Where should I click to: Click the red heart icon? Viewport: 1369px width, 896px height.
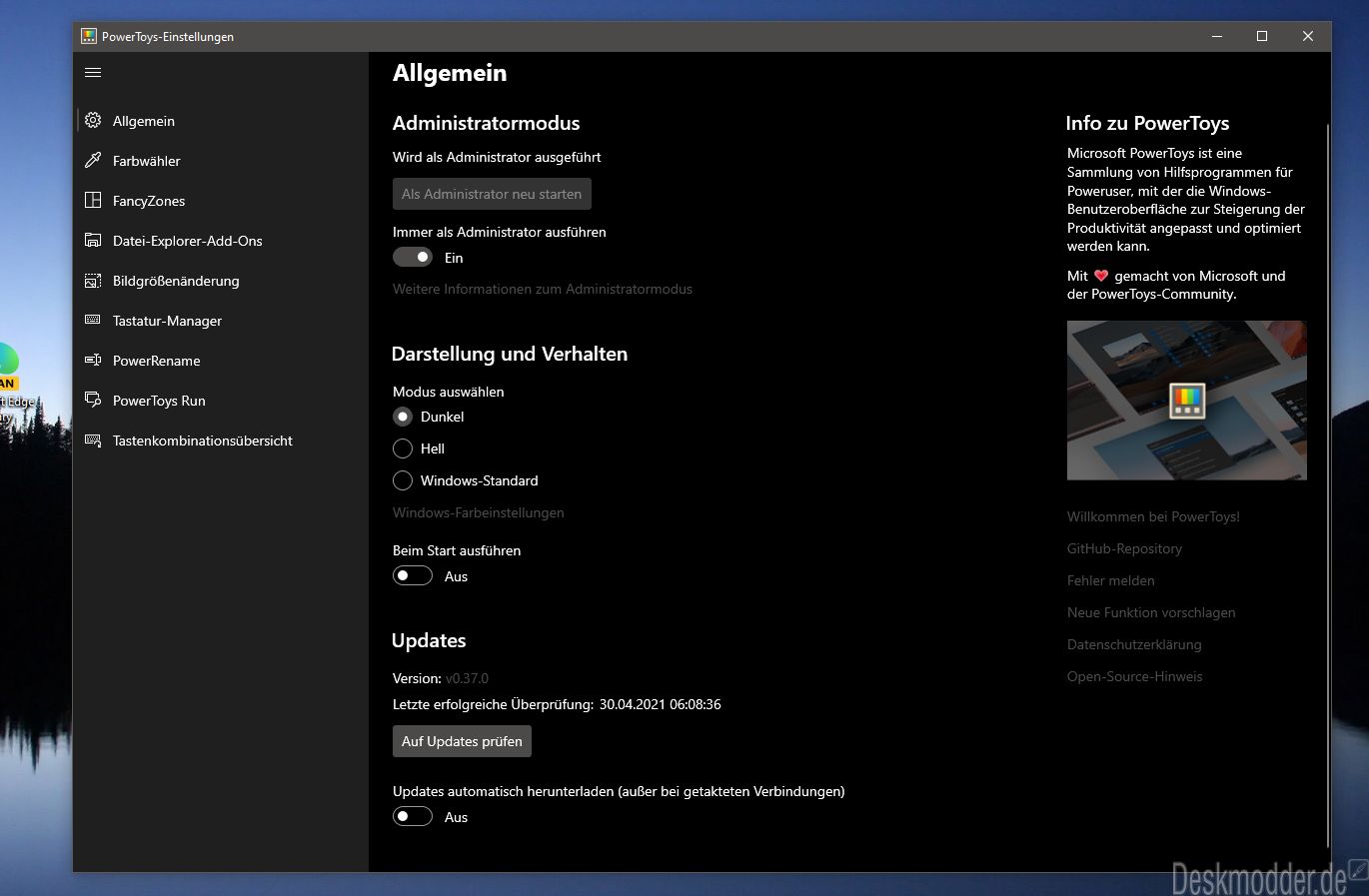1101,276
